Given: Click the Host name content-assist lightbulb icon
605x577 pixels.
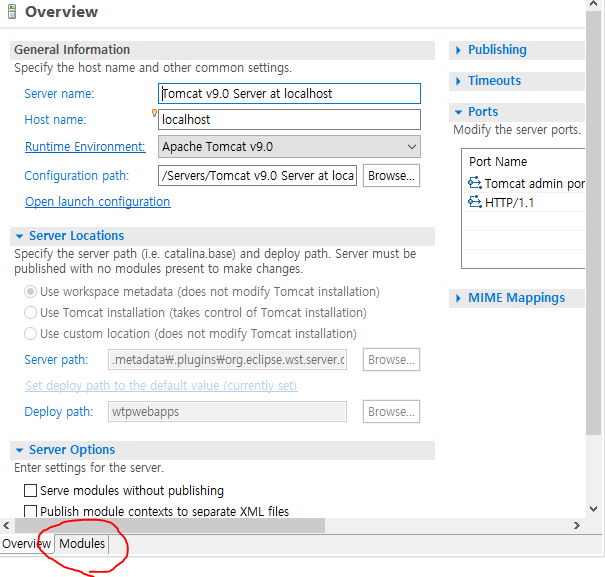Looking at the screenshot, I should tap(154, 113).
